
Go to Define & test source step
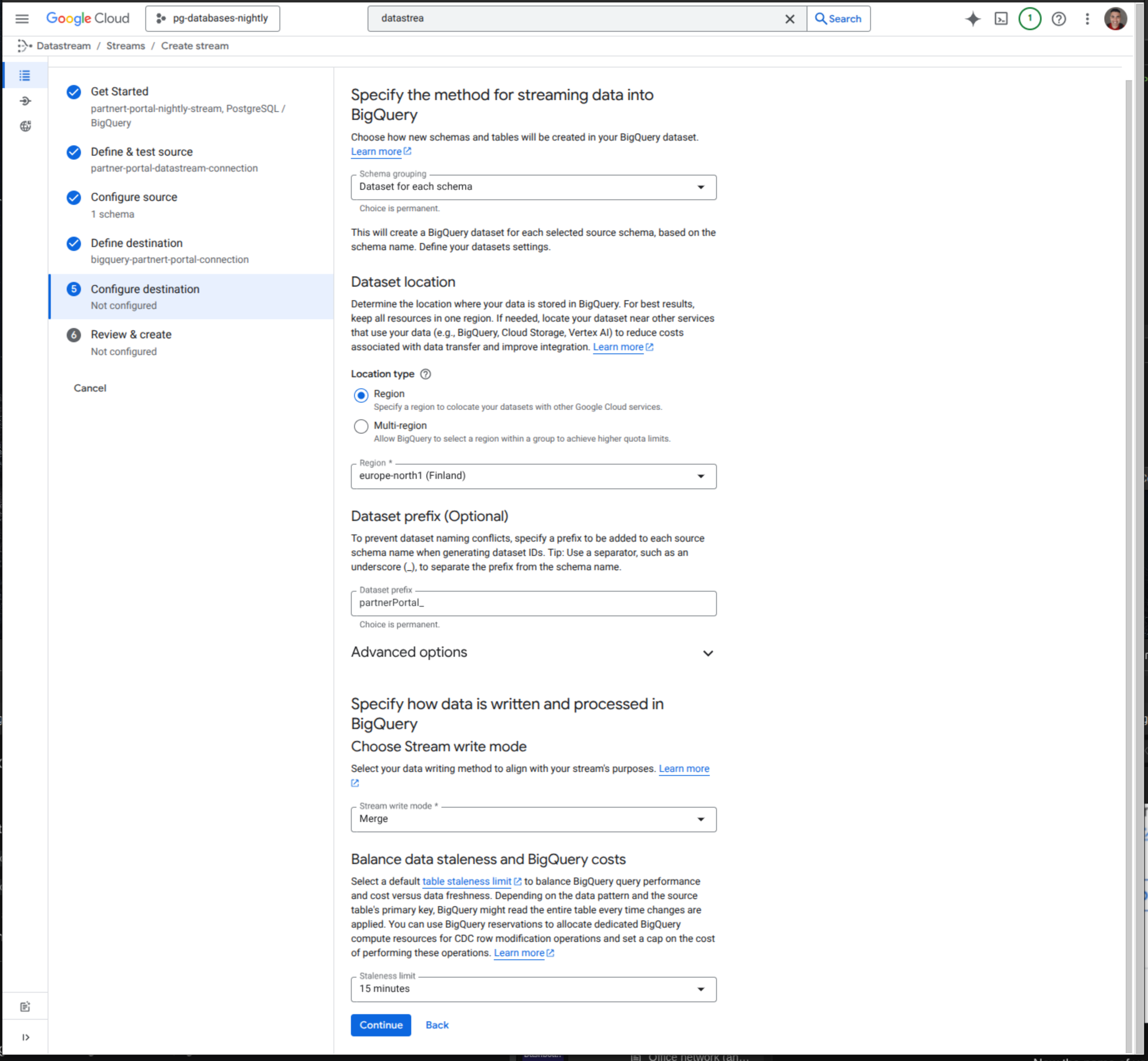click(x=142, y=152)
